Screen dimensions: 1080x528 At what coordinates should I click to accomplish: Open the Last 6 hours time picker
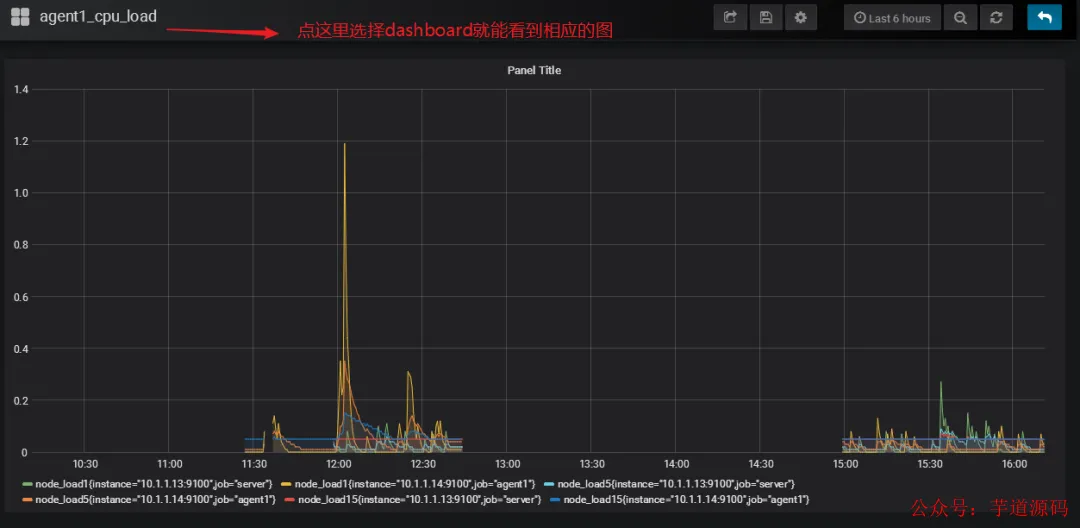[892, 18]
